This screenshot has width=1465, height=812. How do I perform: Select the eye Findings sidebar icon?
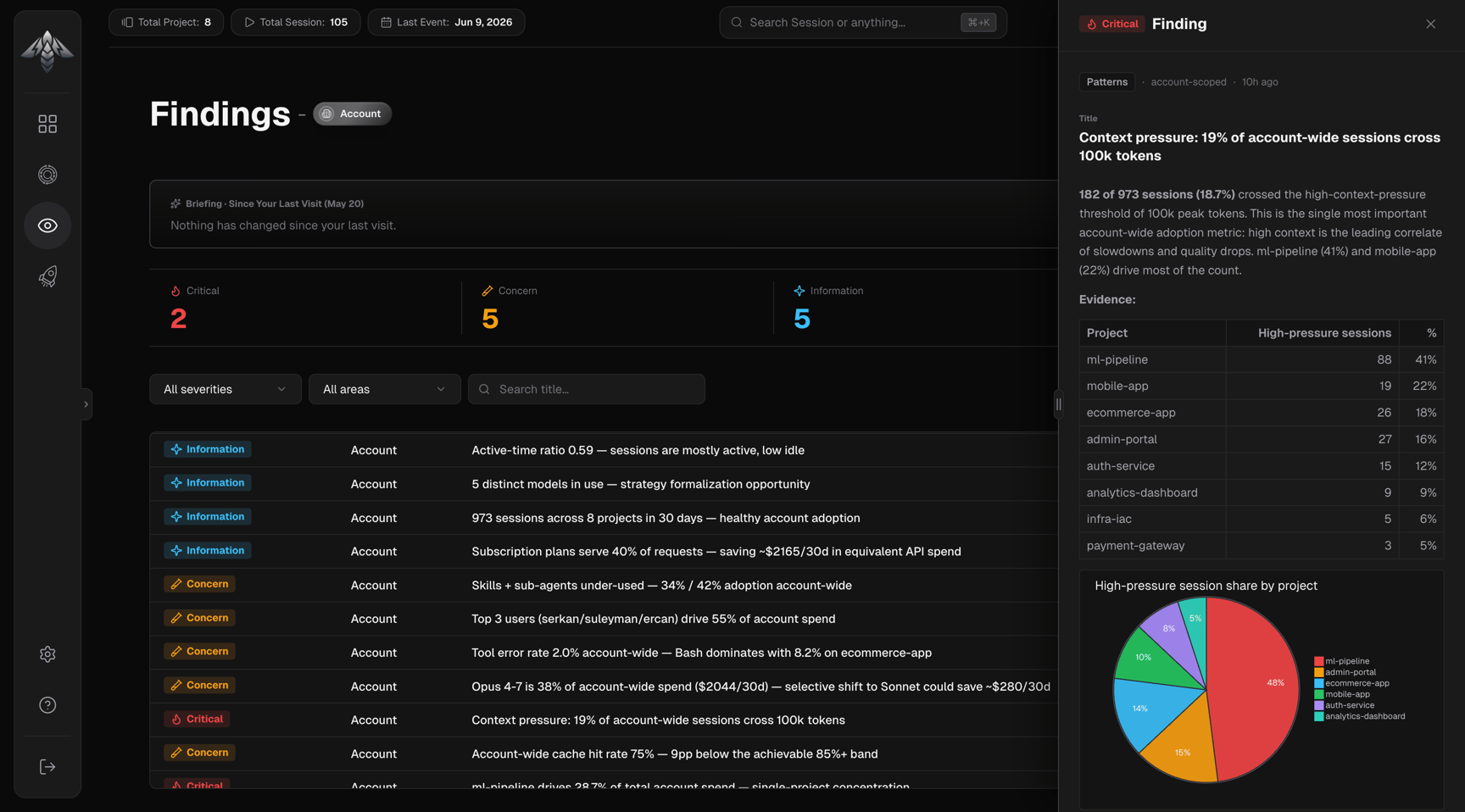[x=47, y=225]
